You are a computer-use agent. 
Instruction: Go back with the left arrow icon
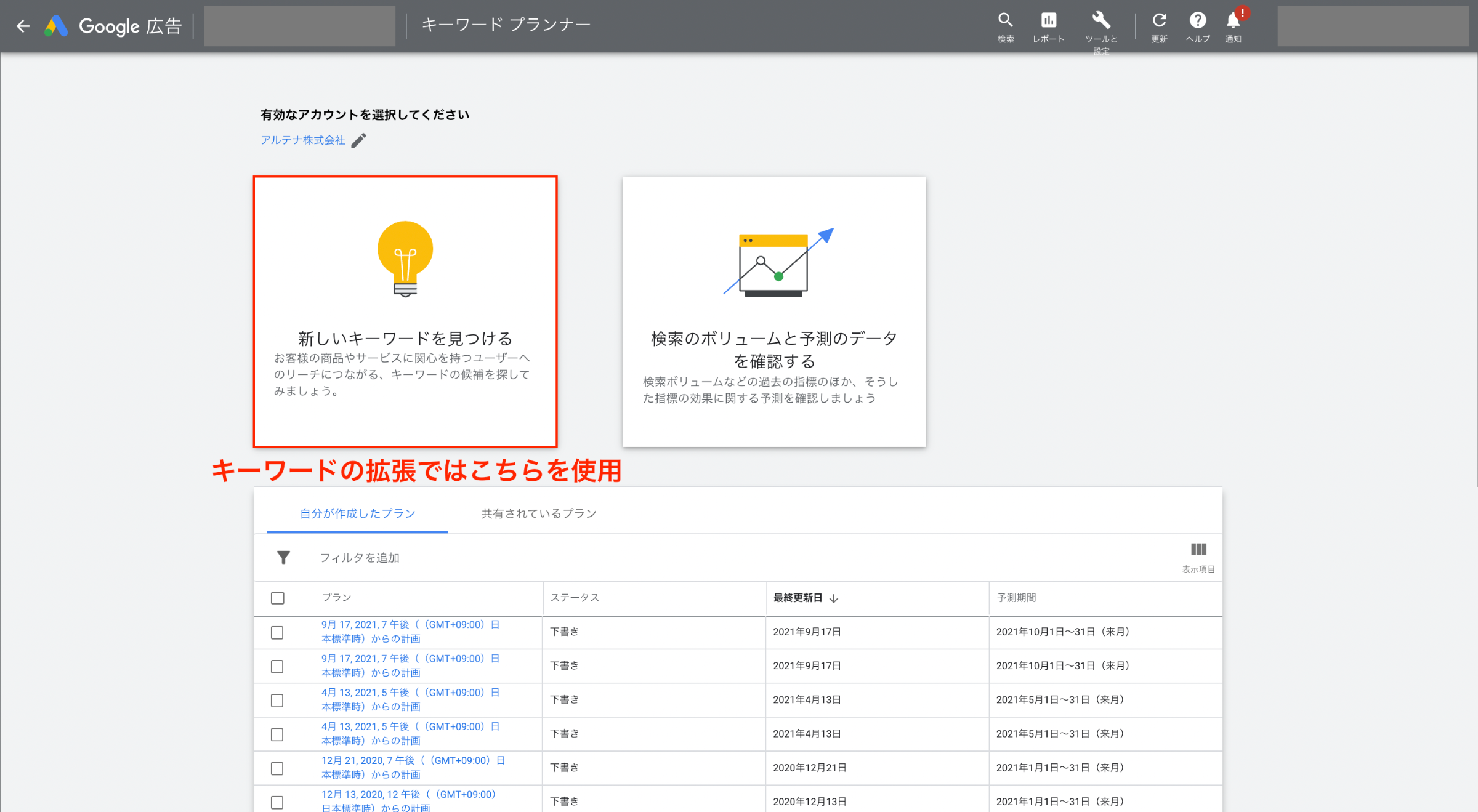pos(23,26)
